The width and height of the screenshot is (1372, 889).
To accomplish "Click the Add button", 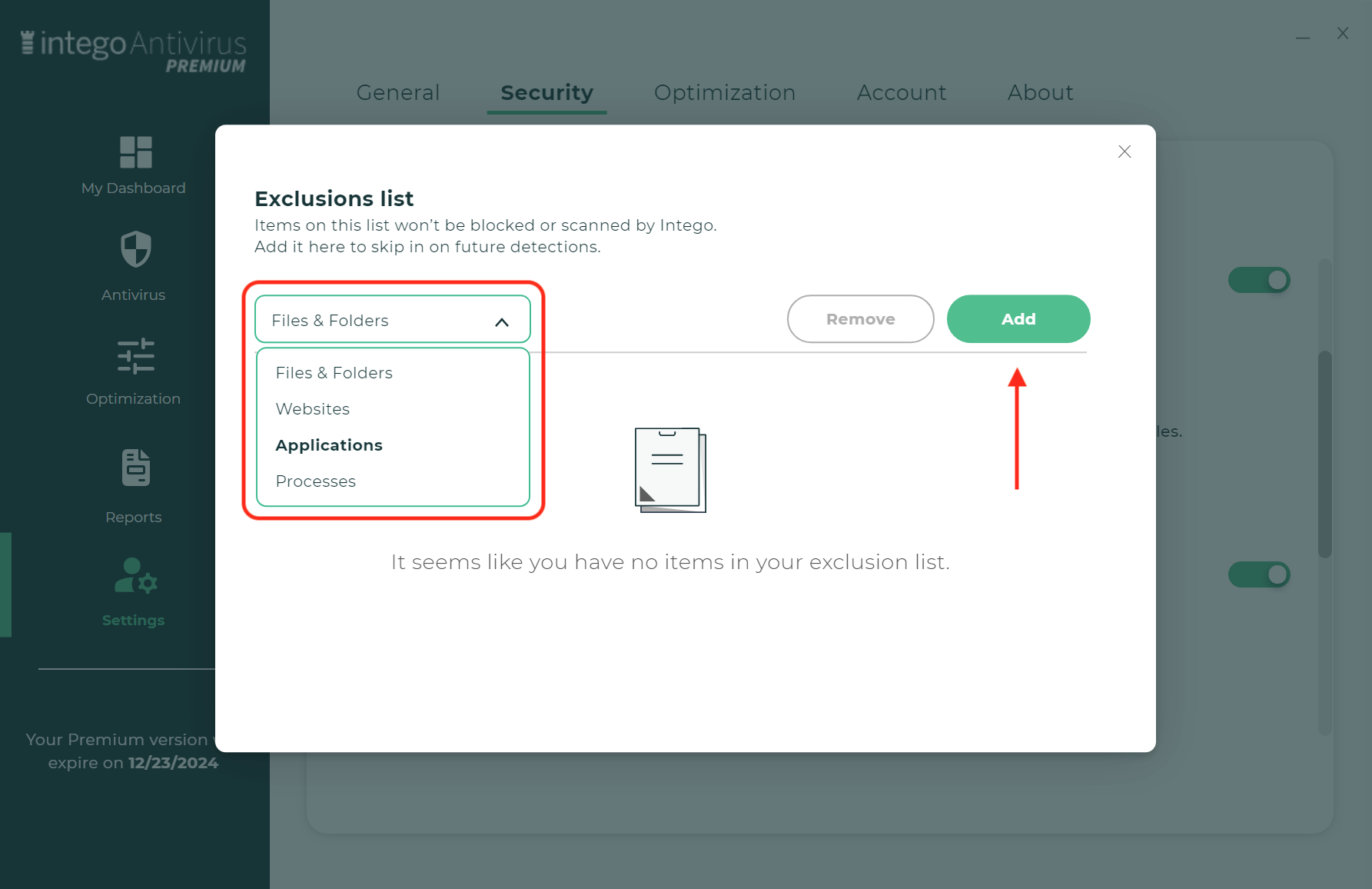I will [1018, 319].
